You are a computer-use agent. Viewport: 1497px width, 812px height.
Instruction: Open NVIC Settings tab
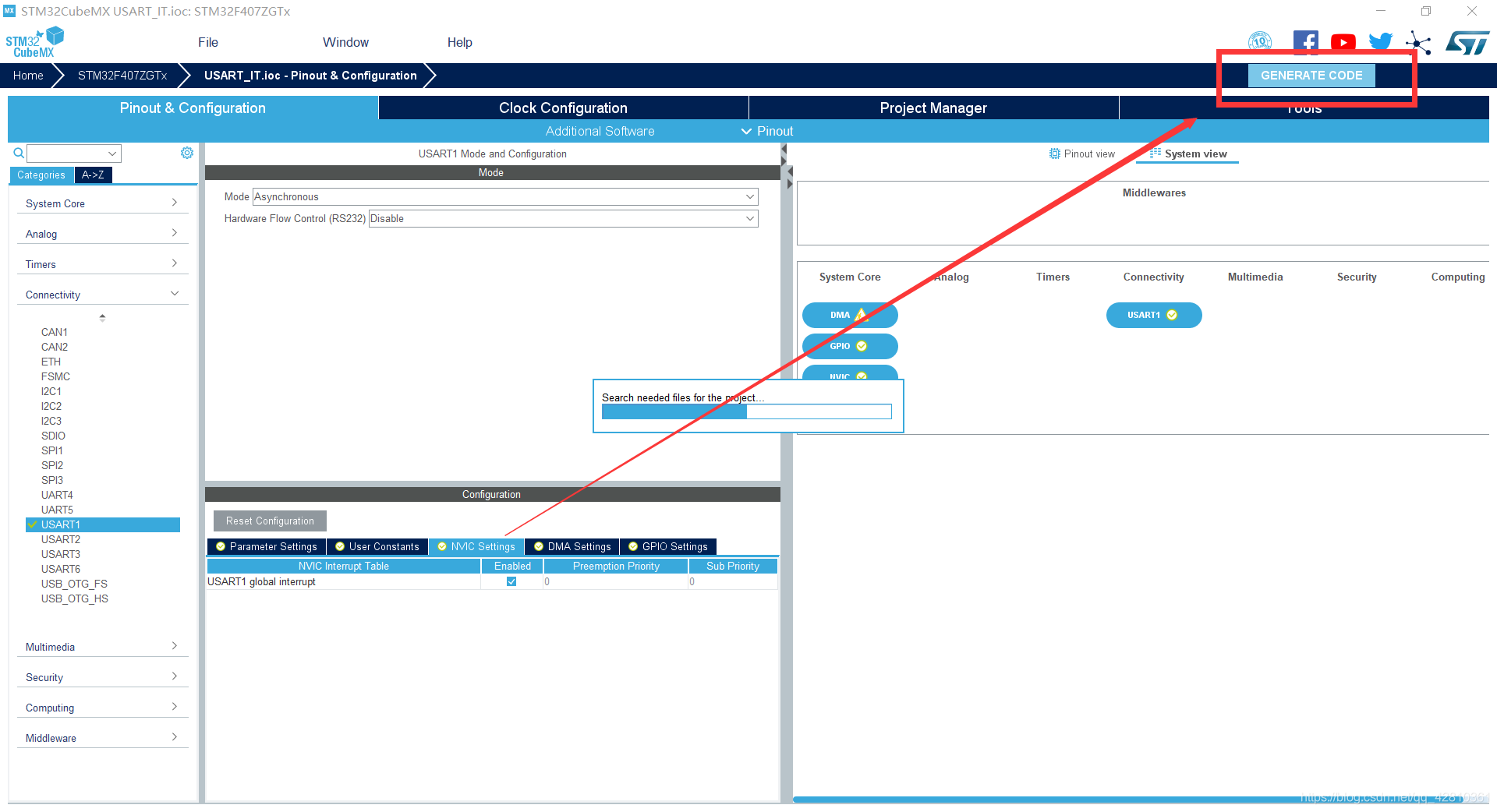pos(476,546)
